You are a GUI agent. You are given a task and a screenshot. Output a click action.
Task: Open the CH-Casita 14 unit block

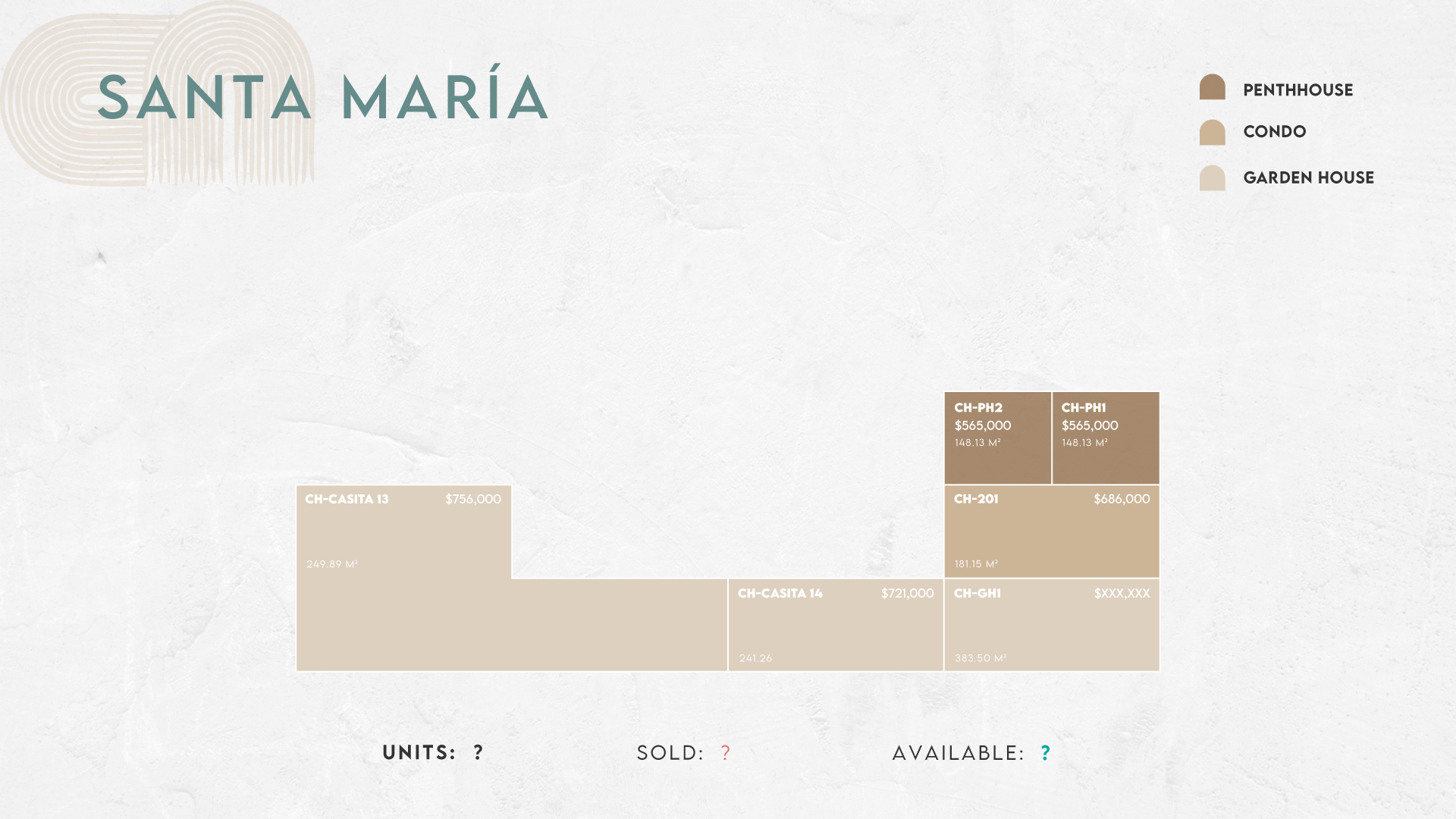click(x=836, y=626)
